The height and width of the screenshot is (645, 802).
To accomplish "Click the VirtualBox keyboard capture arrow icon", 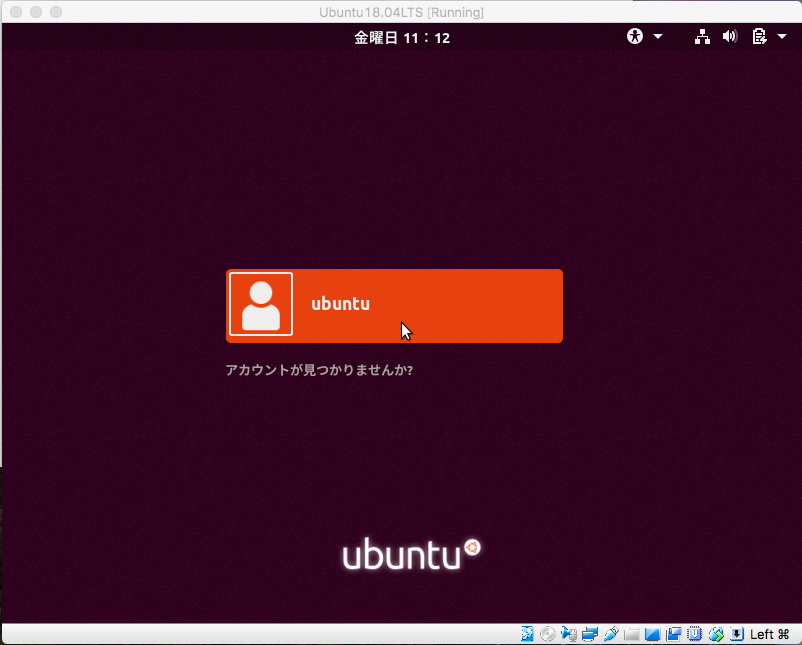I will point(737,634).
